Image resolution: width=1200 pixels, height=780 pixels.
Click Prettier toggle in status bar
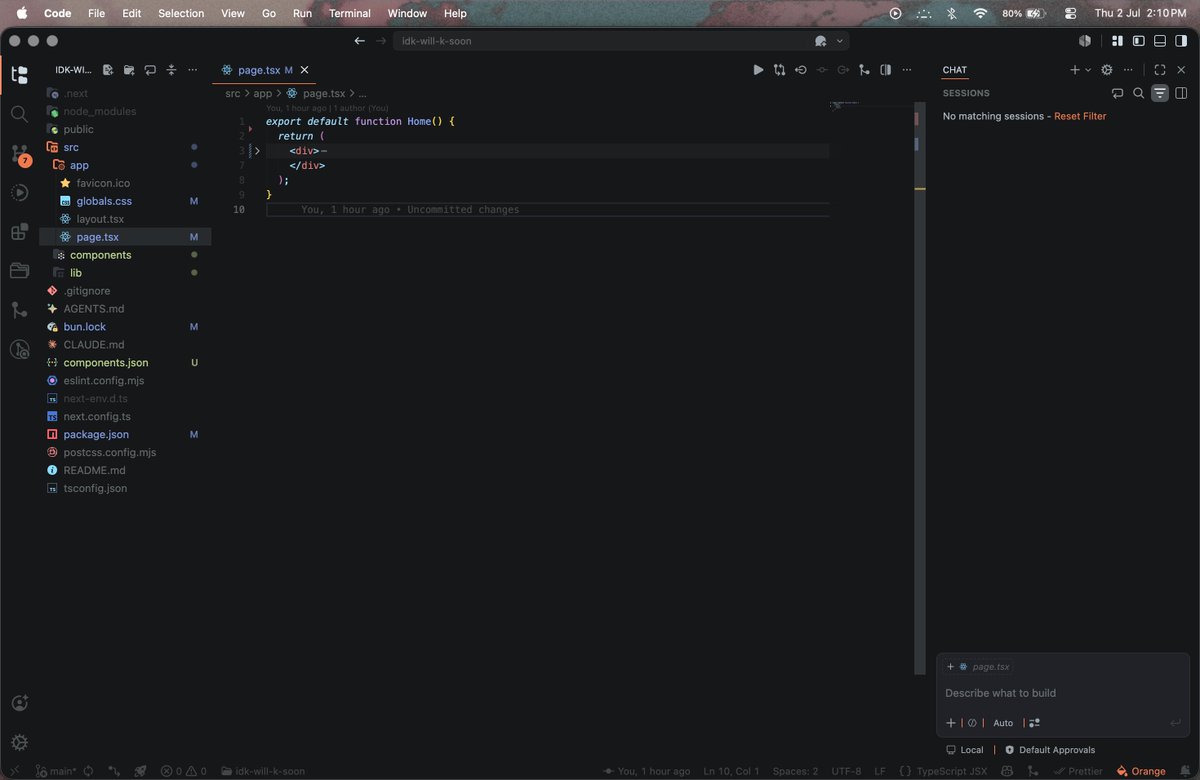point(1078,771)
